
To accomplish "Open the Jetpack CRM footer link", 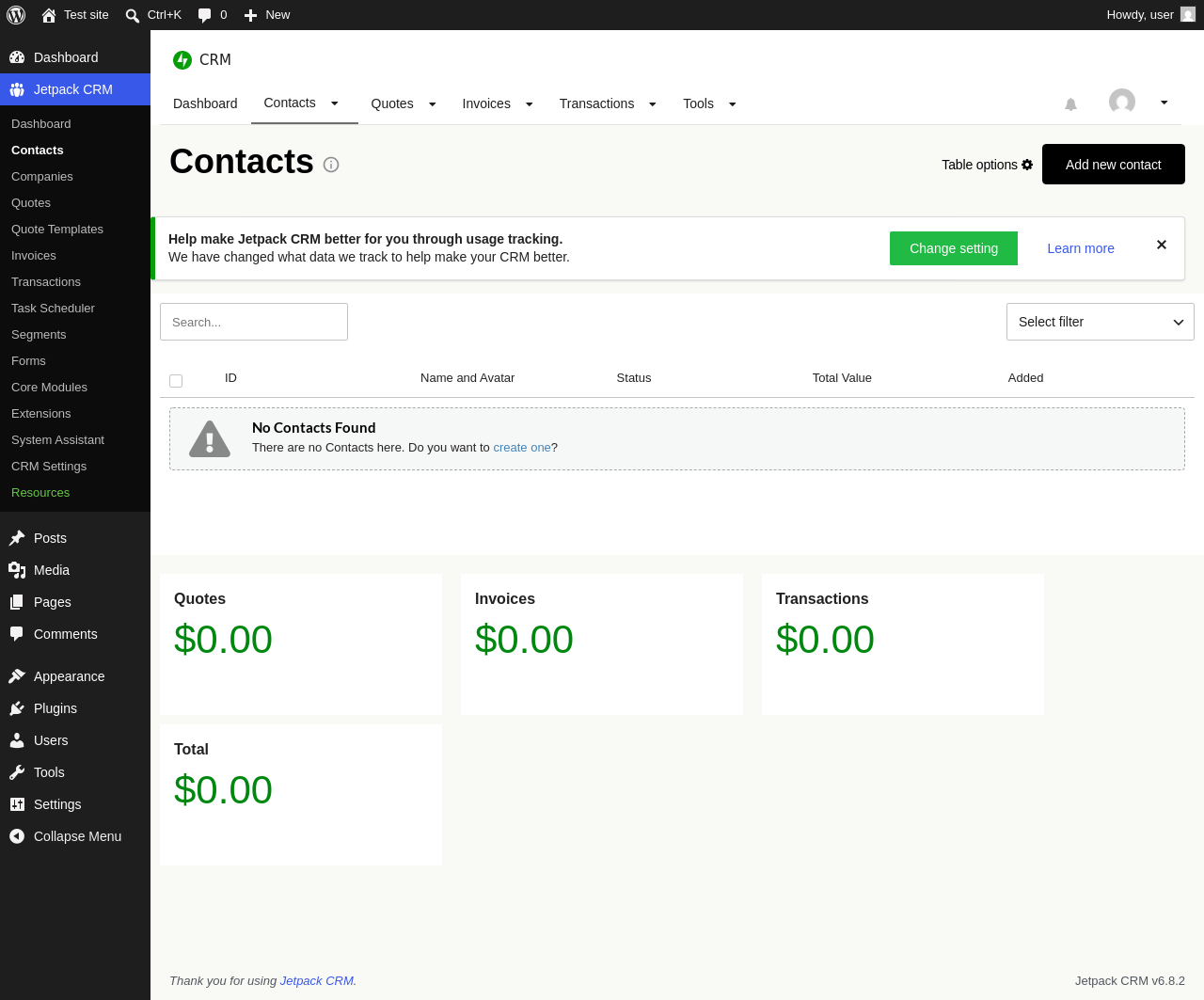I will 317,980.
